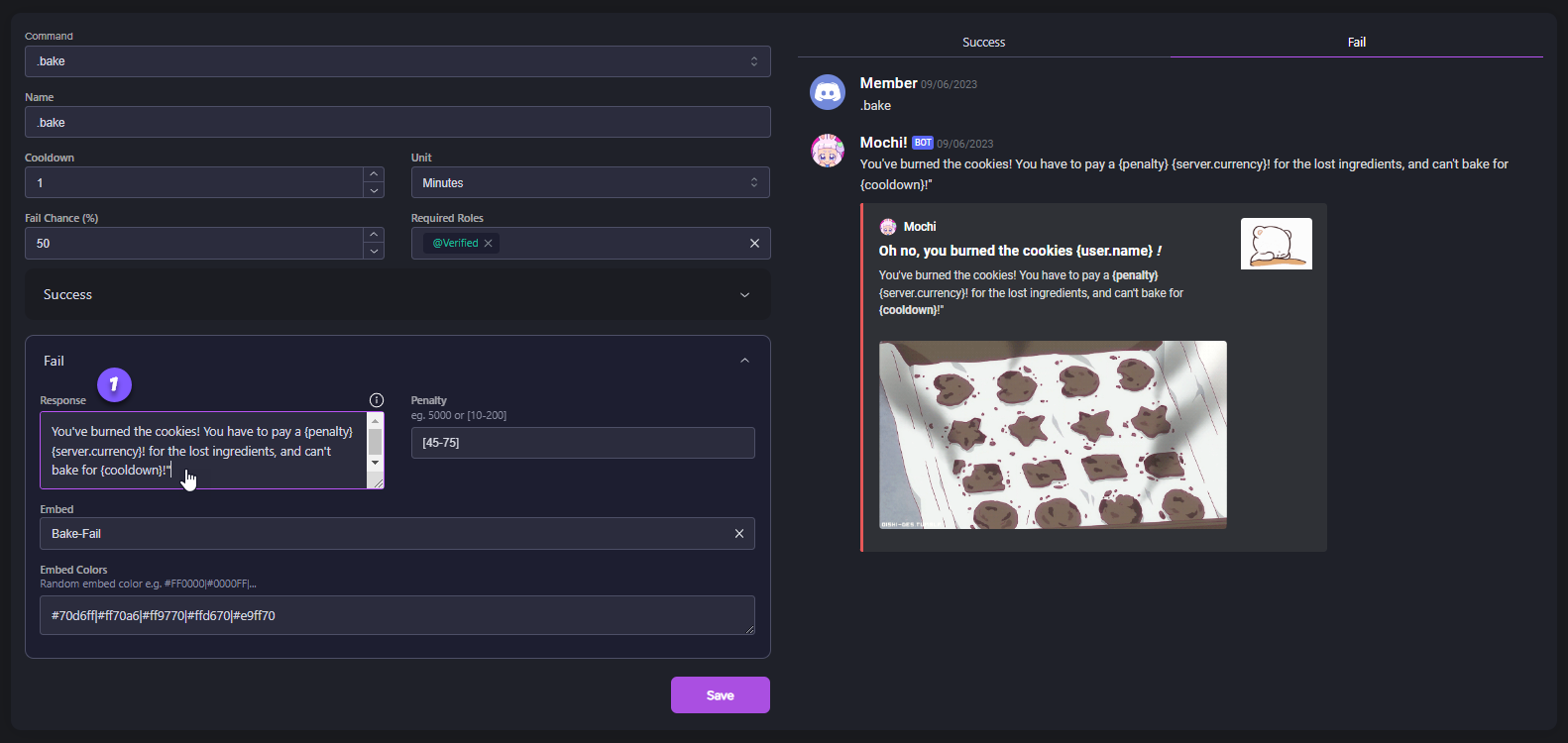
Task: Select the Fail preview tab
Action: tap(1356, 43)
